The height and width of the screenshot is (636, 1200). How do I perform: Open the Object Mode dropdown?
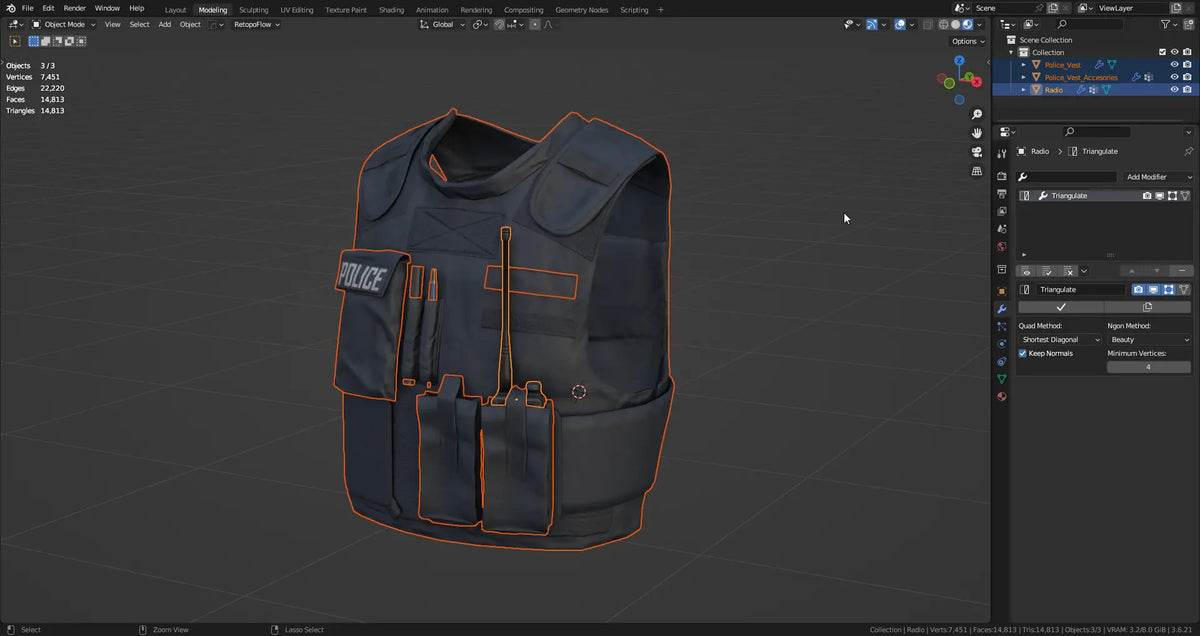point(64,24)
